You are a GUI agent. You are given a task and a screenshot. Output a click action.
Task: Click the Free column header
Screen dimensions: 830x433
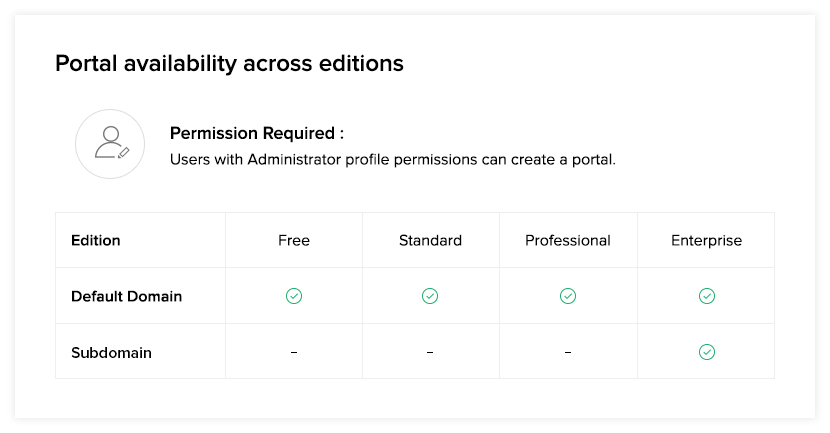[x=294, y=240]
